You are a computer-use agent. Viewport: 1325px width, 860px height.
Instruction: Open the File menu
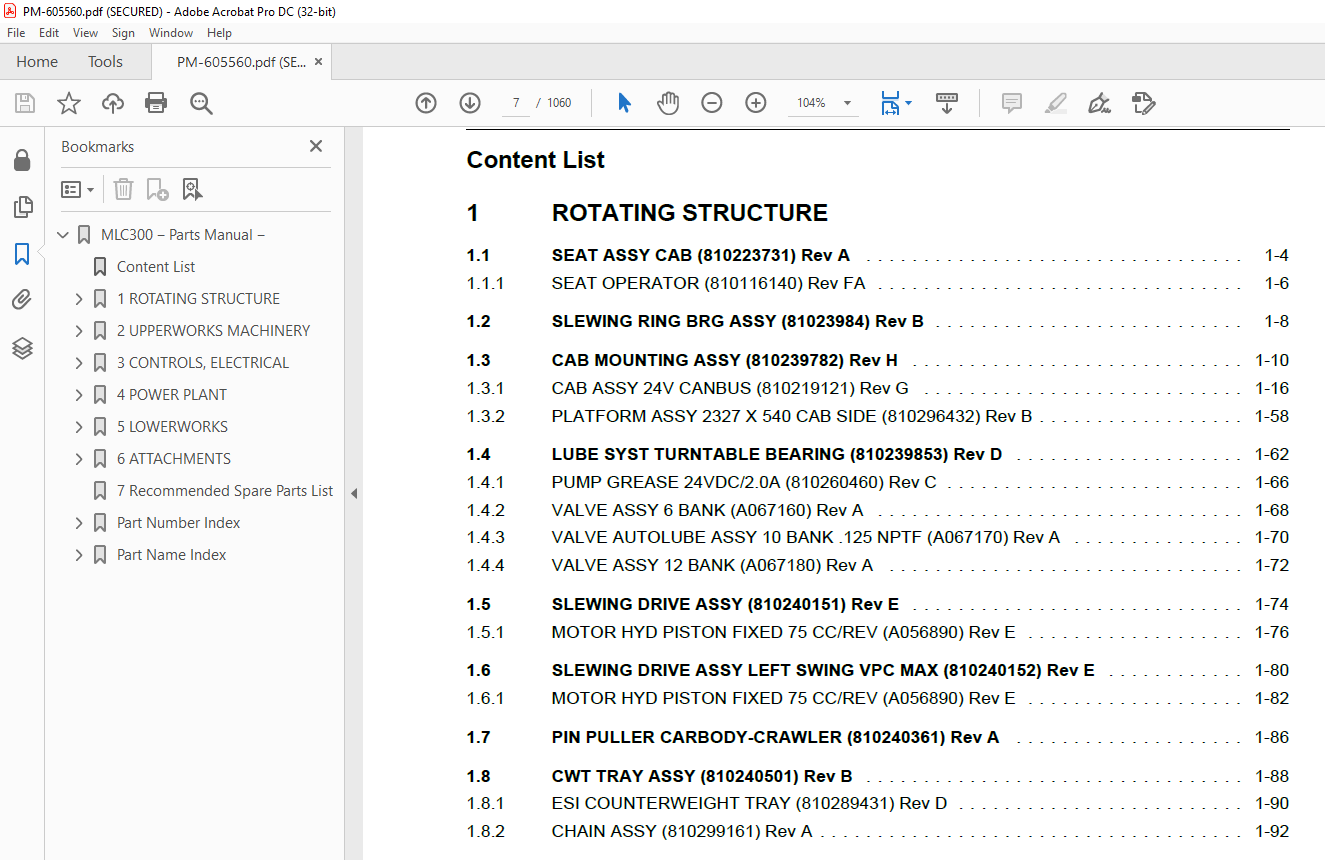(16, 33)
